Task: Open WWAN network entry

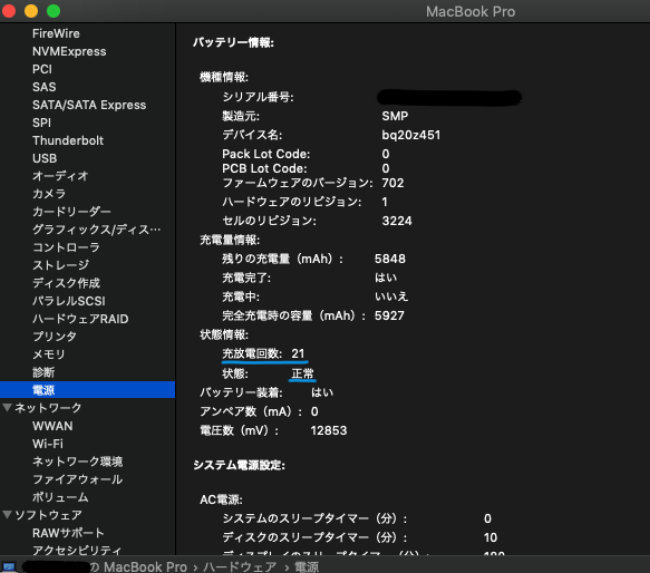Action: click(x=53, y=426)
